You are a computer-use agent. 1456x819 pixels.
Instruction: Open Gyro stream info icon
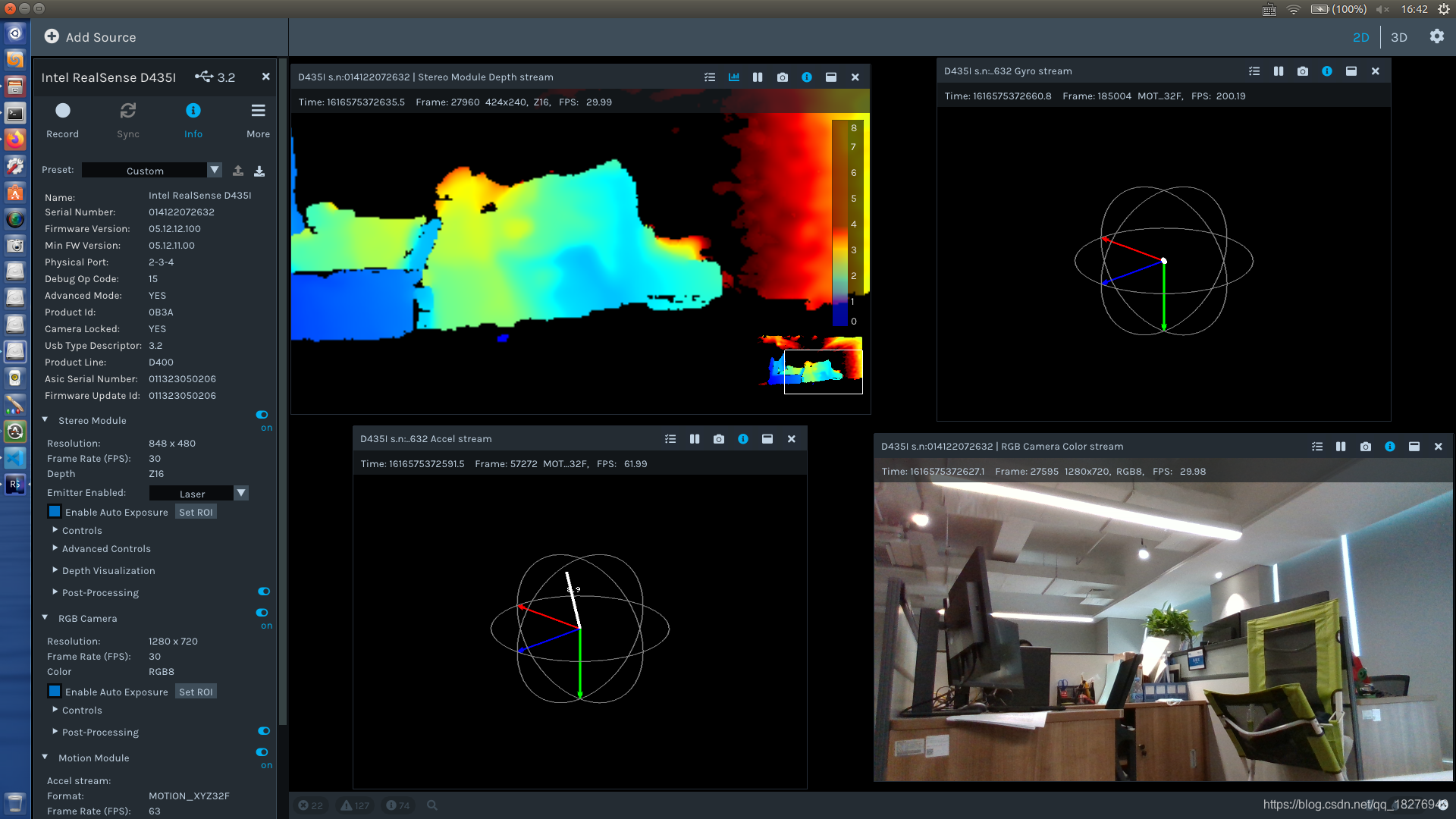(x=1326, y=71)
